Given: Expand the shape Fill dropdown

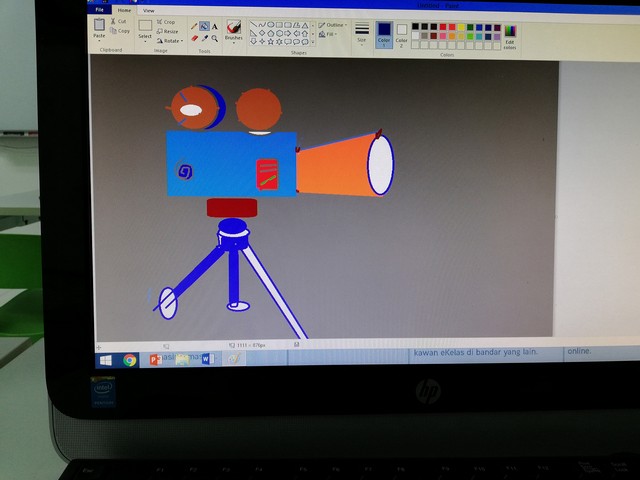Looking at the screenshot, I should [x=330, y=34].
